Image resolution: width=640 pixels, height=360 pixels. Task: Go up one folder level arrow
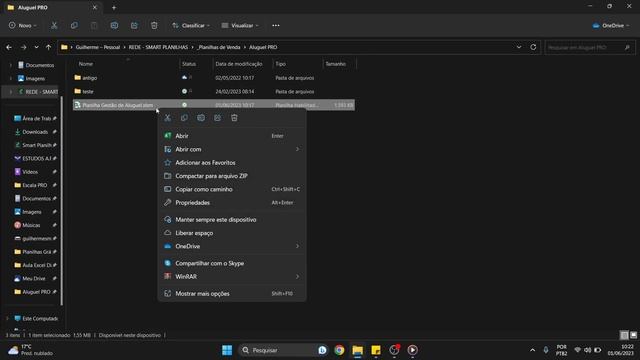point(49,47)
